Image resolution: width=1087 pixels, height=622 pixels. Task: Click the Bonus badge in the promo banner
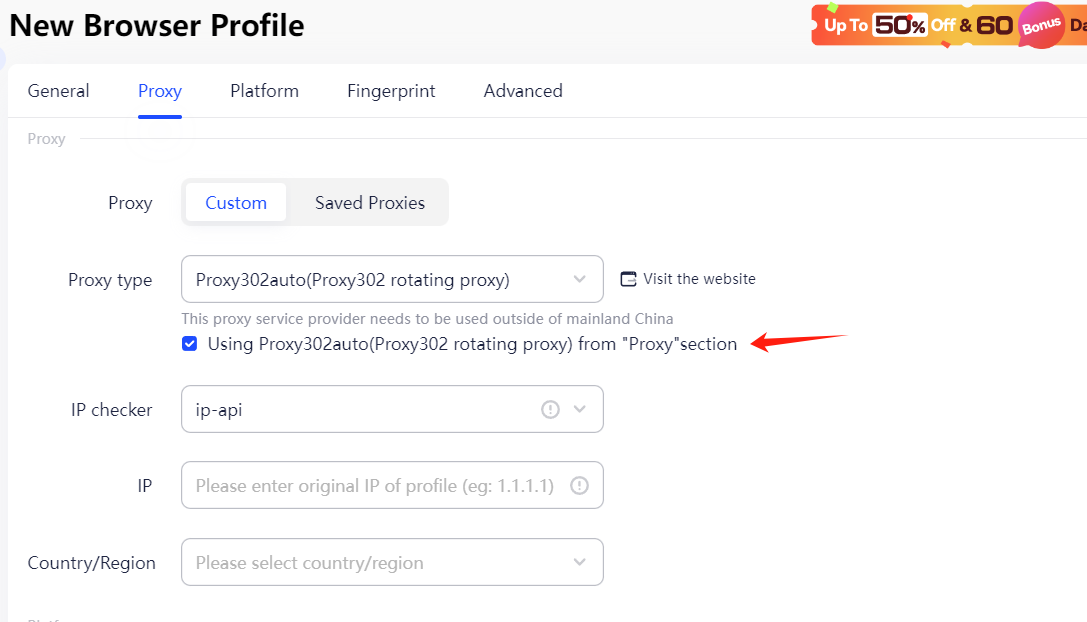click(1042, 25)
